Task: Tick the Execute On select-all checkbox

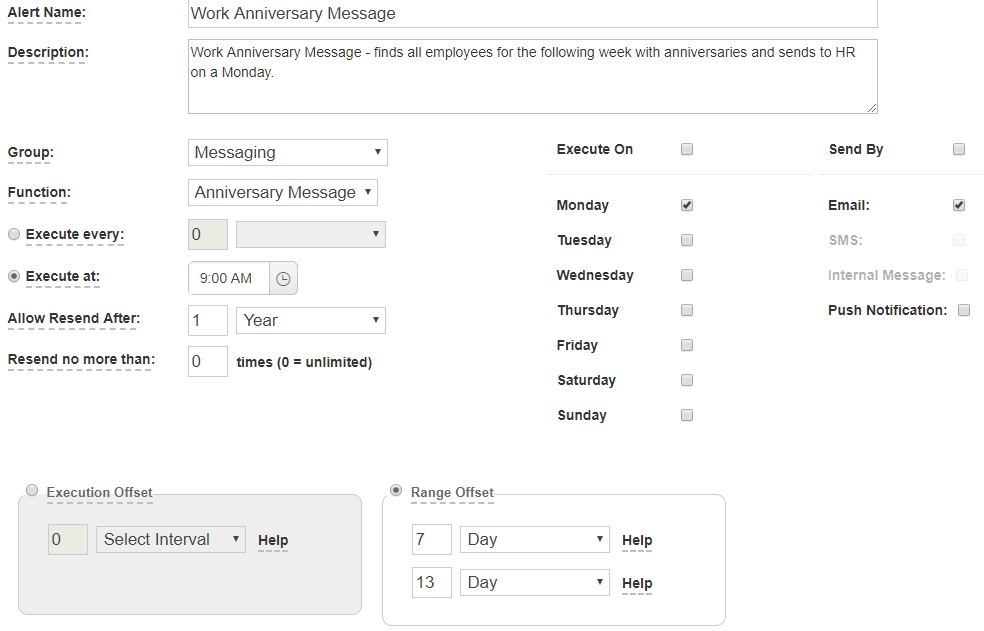Action: click(687, 149)
